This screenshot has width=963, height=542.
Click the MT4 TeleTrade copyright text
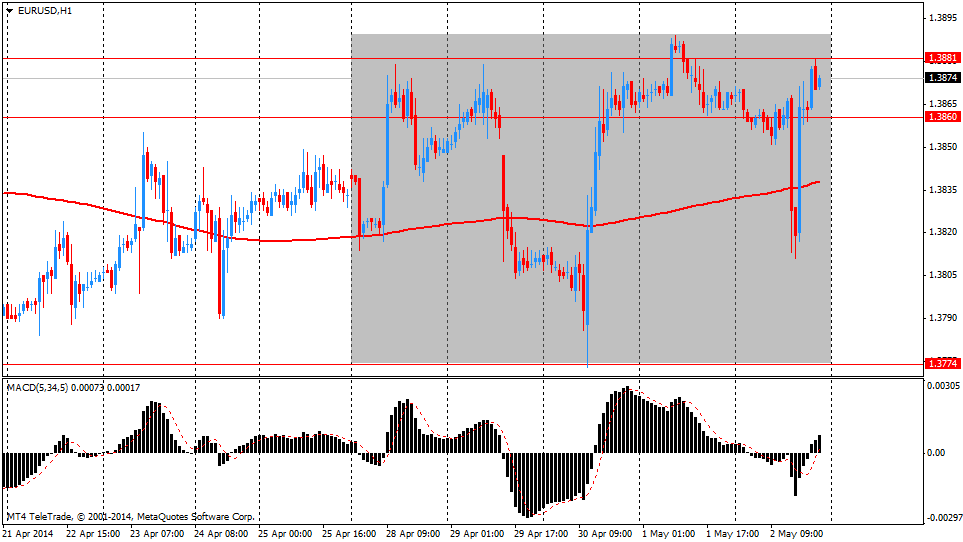130,517
